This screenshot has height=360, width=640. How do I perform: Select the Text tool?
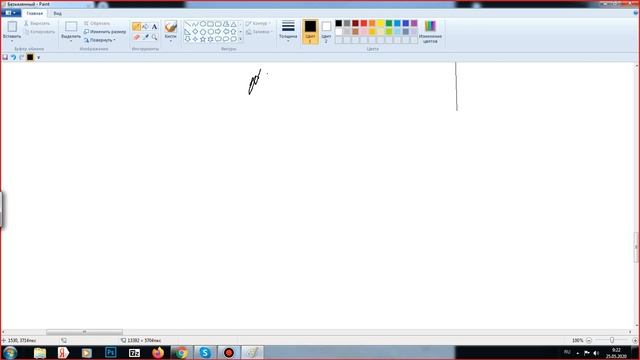(x=154, y=27)
